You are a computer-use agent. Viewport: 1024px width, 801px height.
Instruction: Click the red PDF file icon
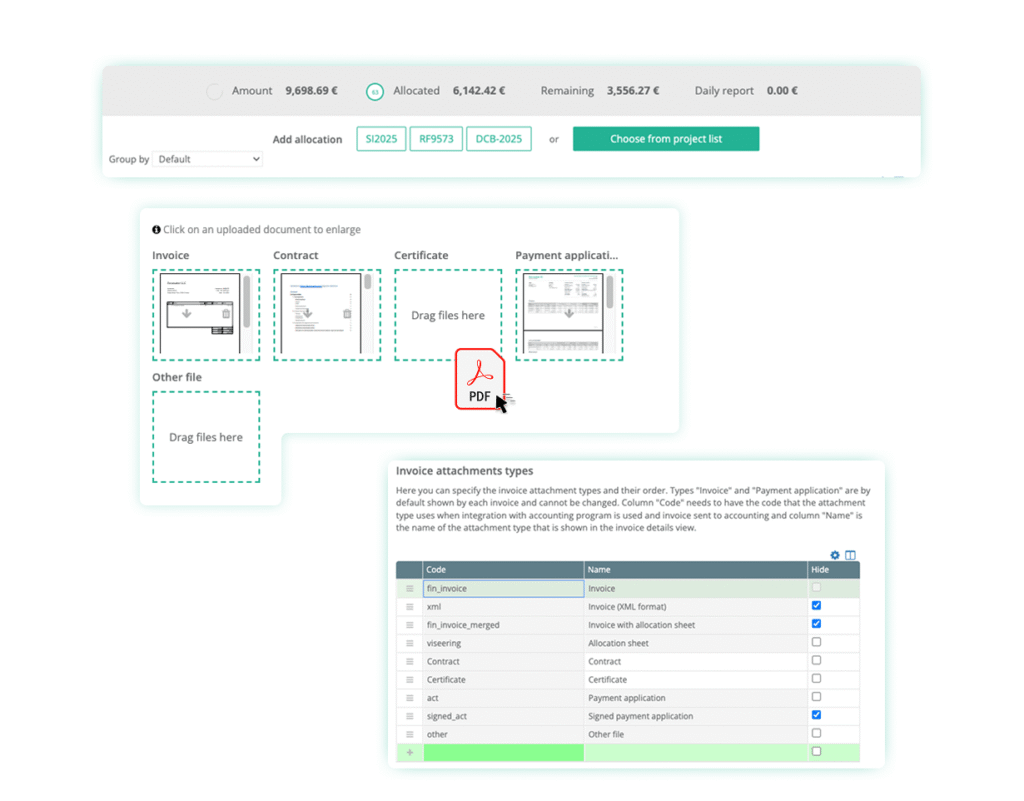[479, 380]
